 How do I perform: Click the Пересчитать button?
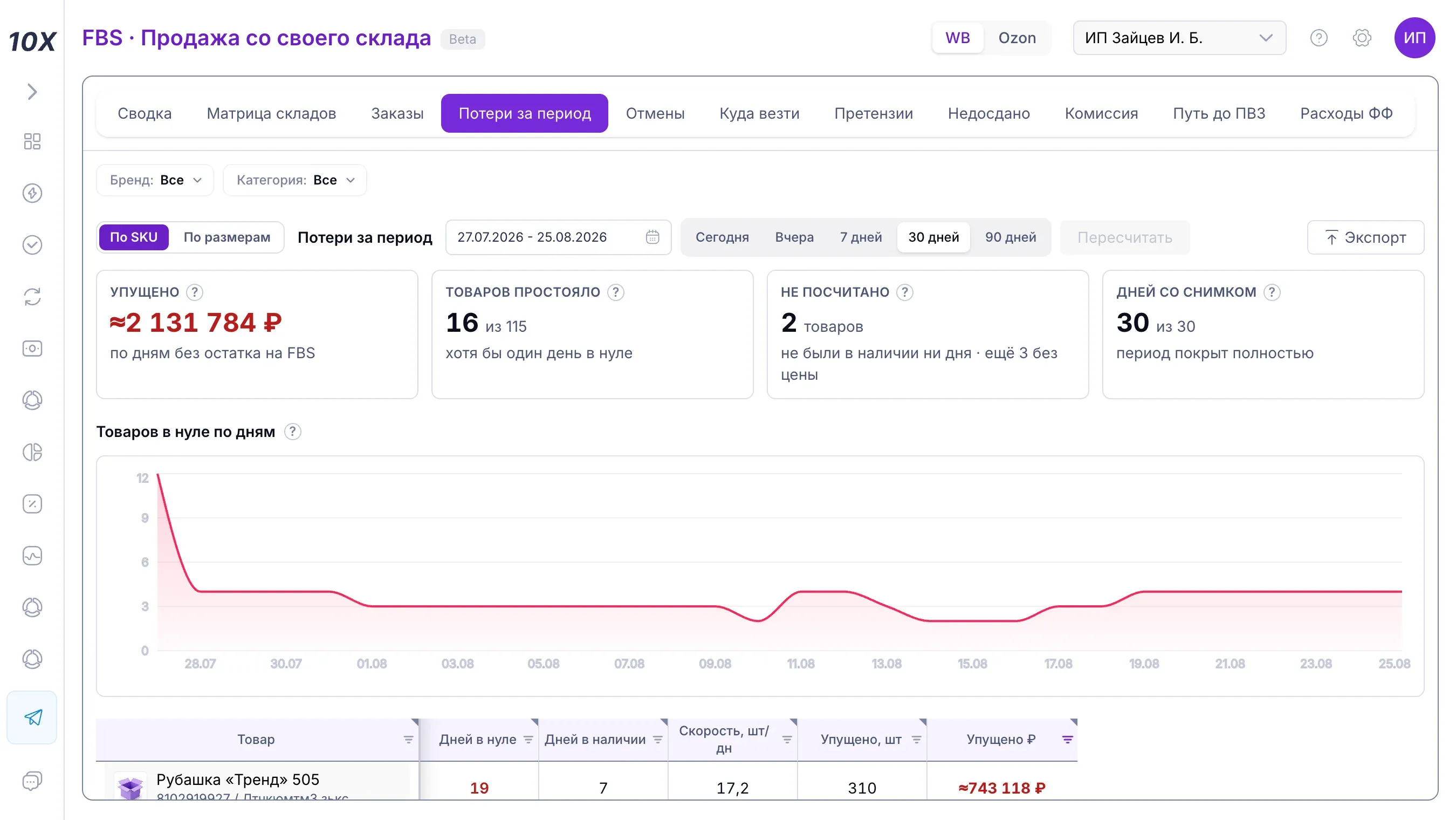click(1124, 237)
